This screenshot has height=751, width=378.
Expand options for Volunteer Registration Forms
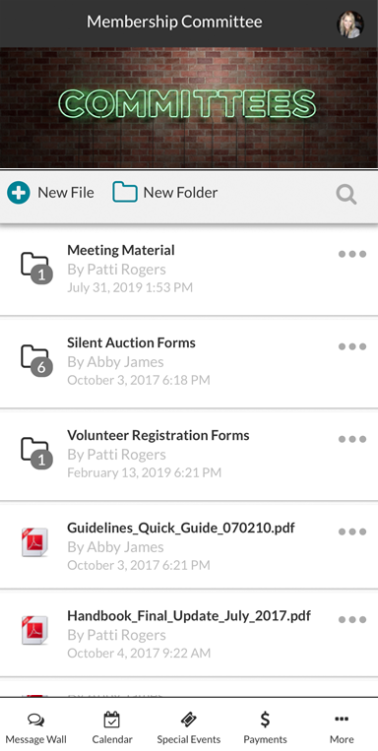pyautogui.click(x=353, y=439)
